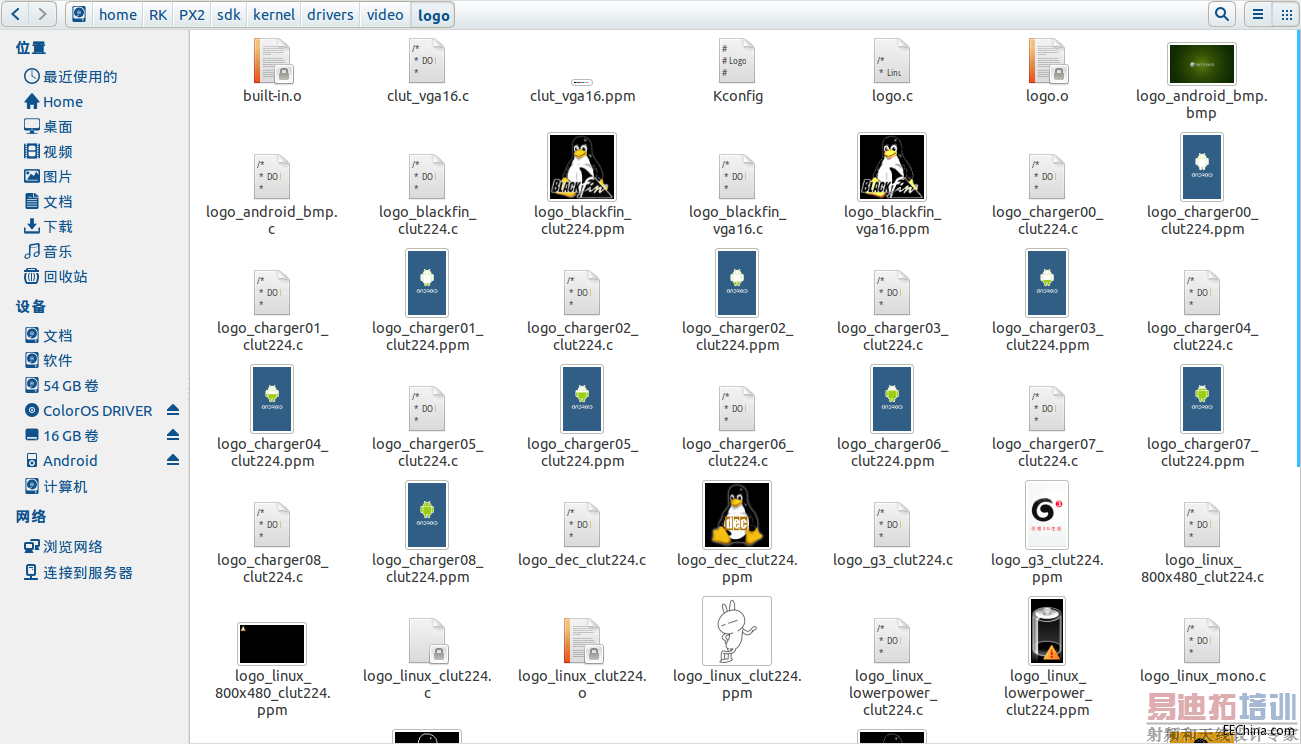The width and height of the screenshot is (1301, 744).
Task: Select the locked logo_linux_clut224.c icon
Action: pos(427,641)
